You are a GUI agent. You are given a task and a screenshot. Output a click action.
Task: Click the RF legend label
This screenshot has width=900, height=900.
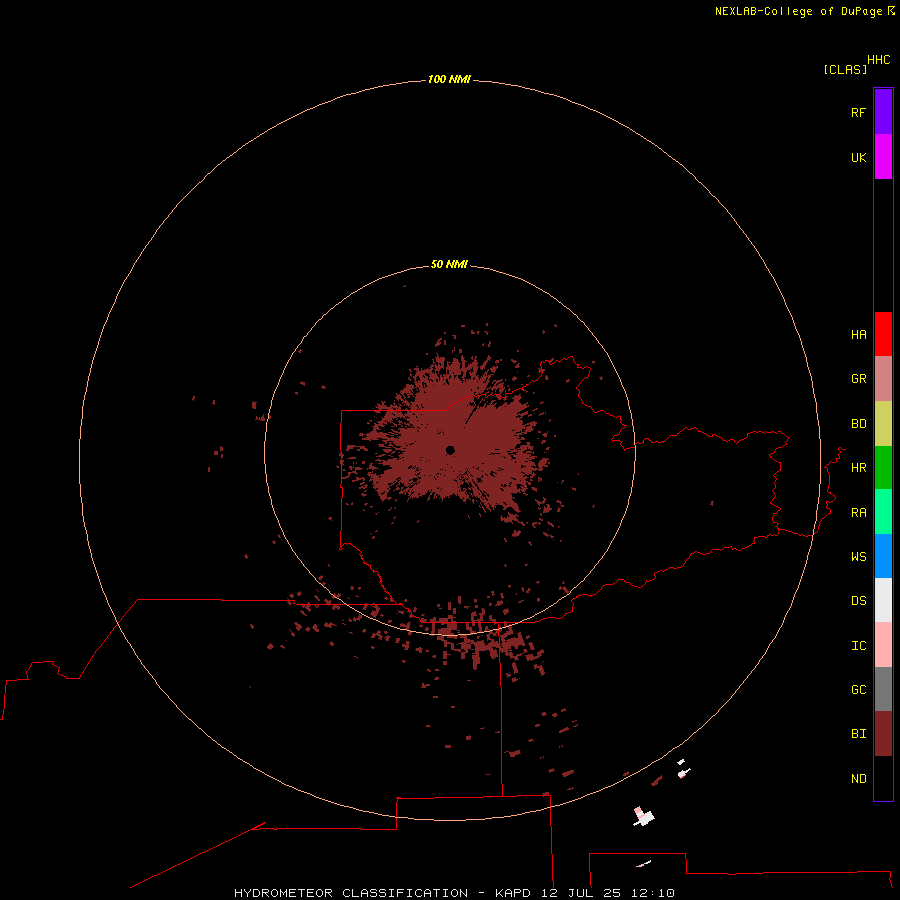click(x=858, y=112)
